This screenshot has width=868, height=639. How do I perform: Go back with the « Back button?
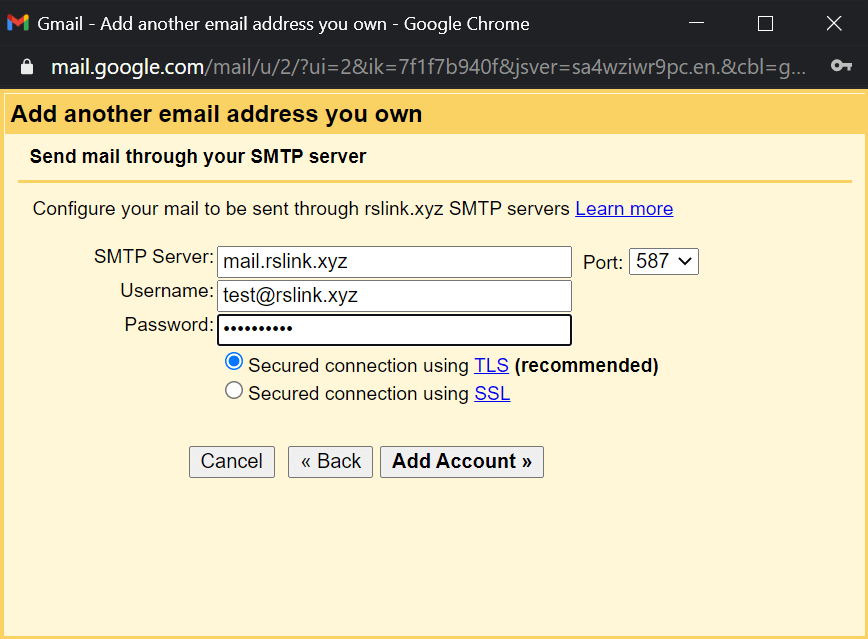tap(330, 462)
